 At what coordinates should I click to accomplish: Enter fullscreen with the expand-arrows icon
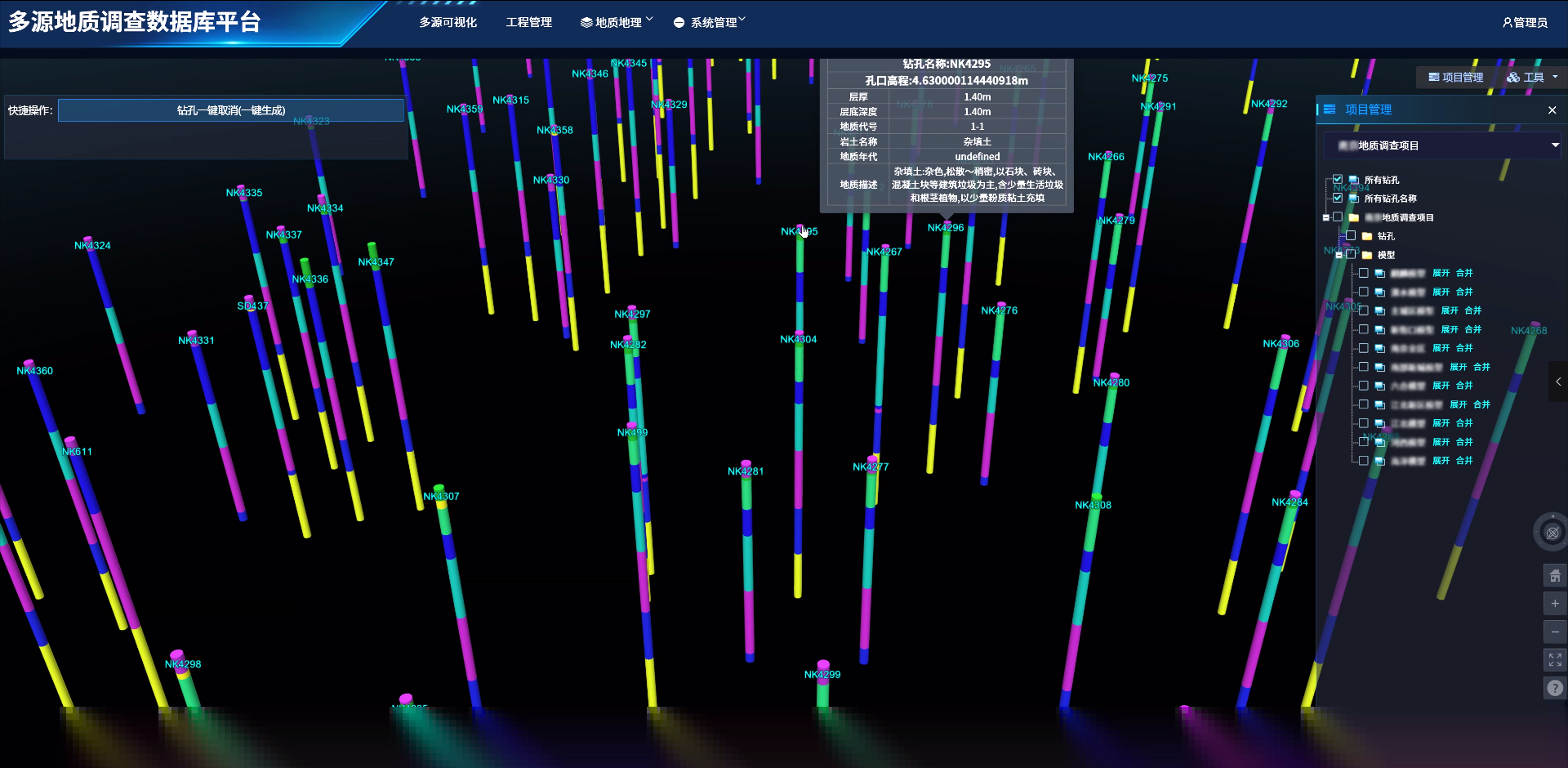[x=1555, y=659]
